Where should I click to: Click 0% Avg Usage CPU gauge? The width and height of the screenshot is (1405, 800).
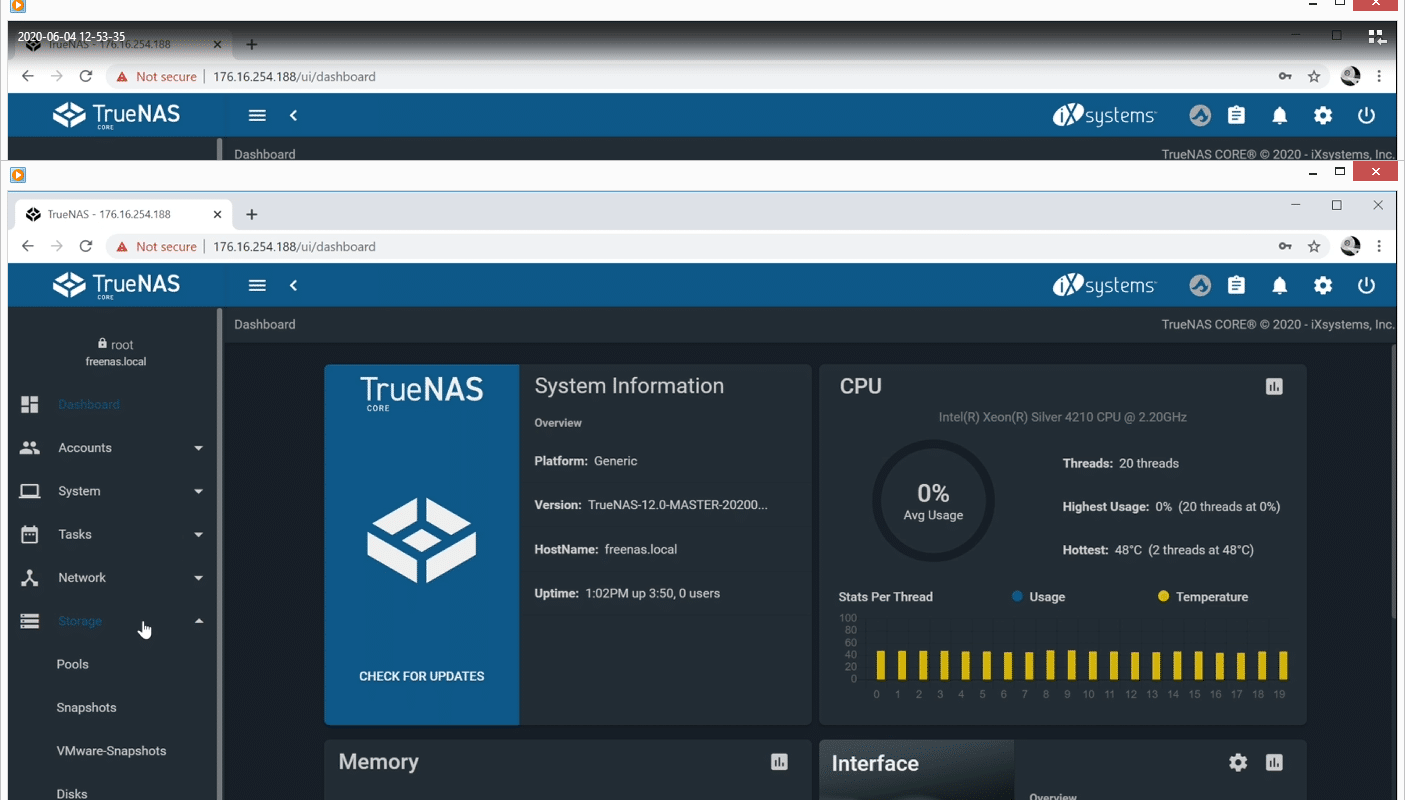pos(933,501)
